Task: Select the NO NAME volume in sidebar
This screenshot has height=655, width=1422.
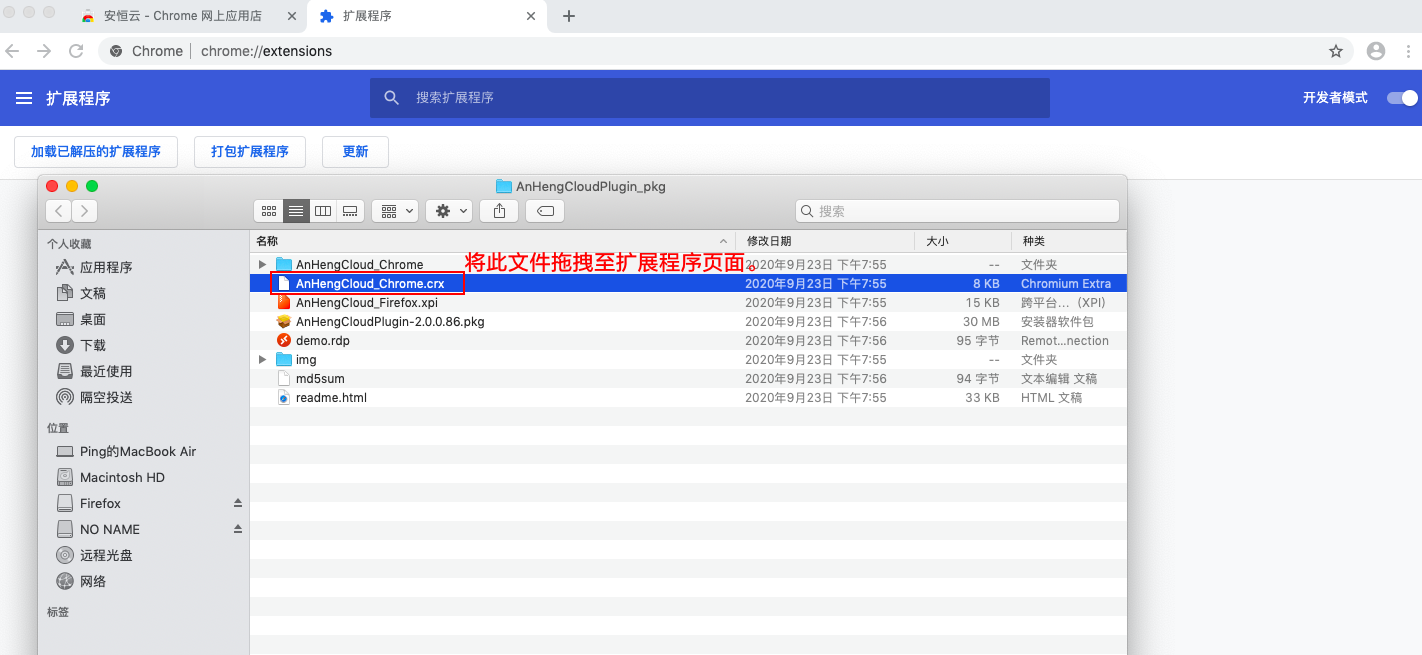Action: (110, 529)
